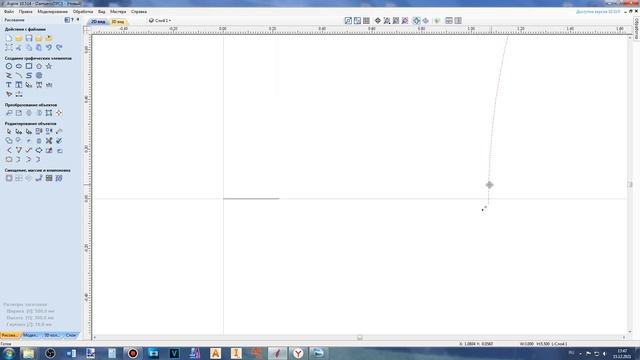Open the Моделирование menu
Screen dimensions: 640x360
pyautogui.click(x=53, y=12)
